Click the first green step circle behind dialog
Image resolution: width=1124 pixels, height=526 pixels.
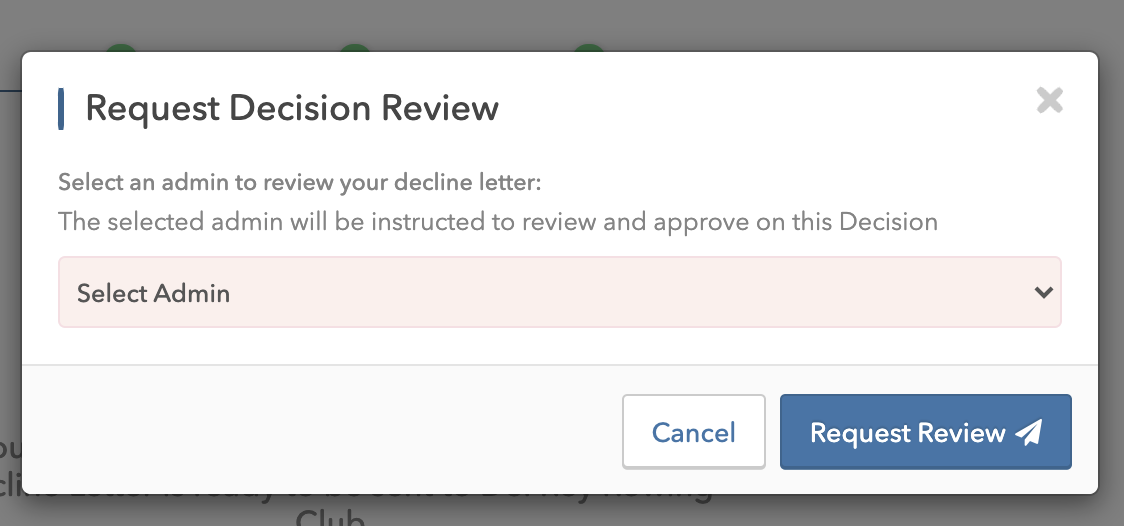point(121,48)
